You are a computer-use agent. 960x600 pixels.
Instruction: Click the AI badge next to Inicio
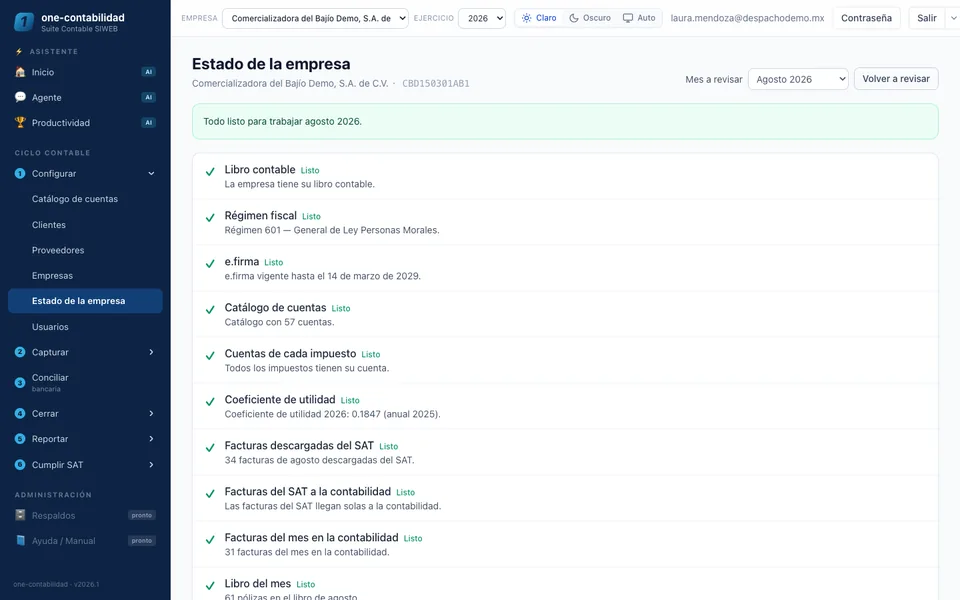[x=148, y=72]
